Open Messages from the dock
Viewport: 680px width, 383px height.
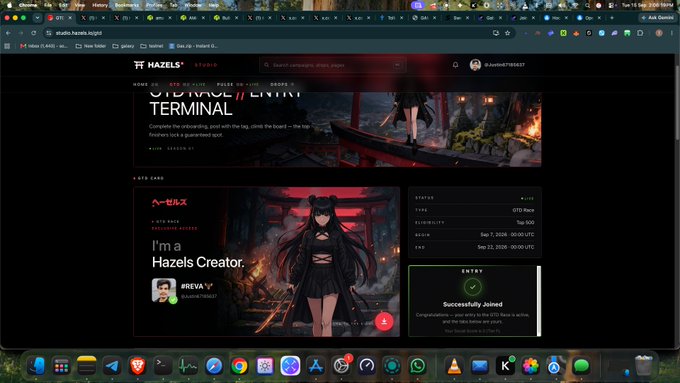(x=581, y=366)
